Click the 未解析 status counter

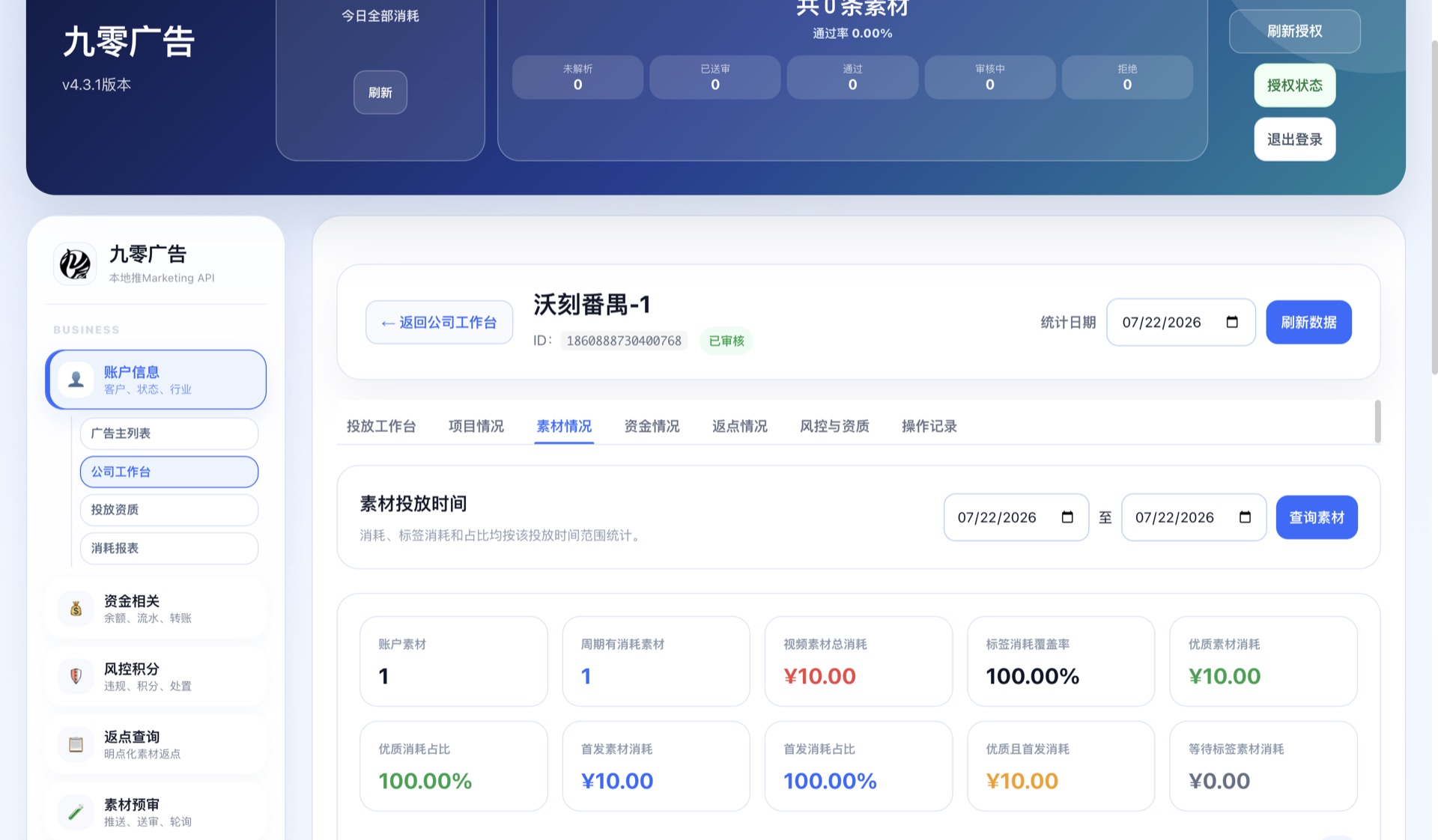click(x=577, y=77)
